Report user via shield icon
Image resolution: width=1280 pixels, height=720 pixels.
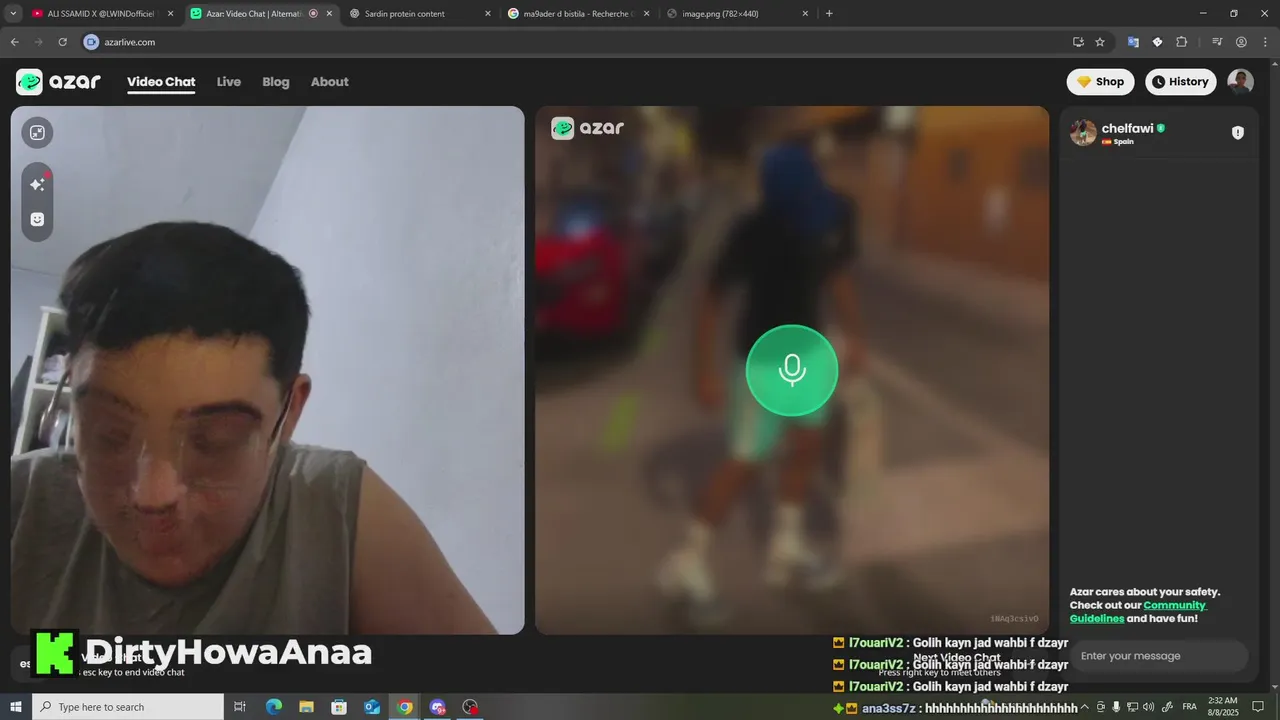tap(1238, 133)
